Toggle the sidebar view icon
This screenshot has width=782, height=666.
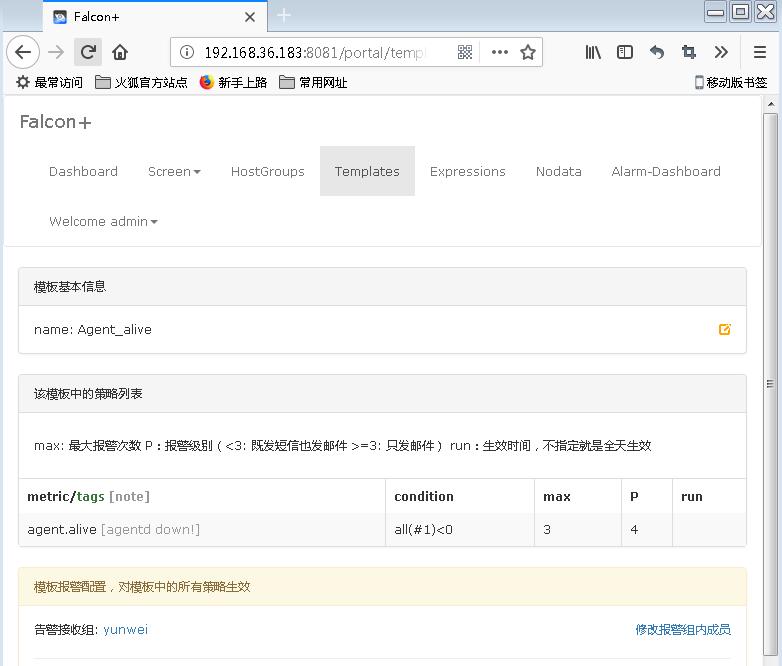point(625,52)
